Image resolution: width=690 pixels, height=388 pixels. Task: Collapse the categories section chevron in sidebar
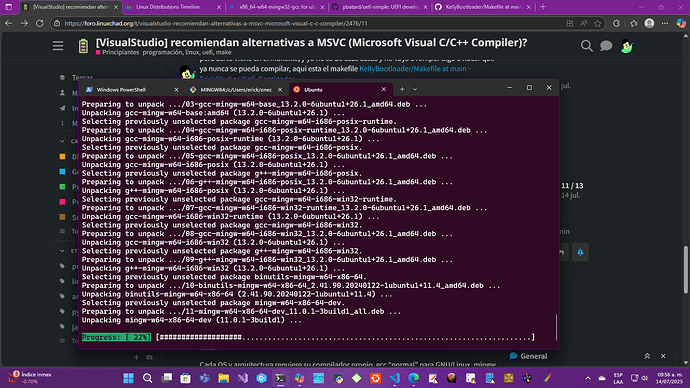click(62, 141)
